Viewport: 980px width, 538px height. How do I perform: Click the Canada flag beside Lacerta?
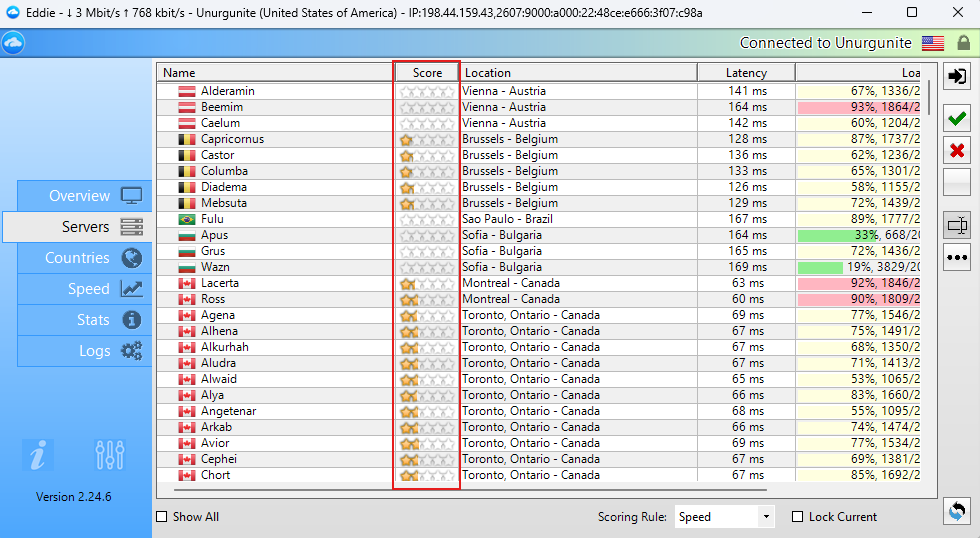[x=187, y=283]
